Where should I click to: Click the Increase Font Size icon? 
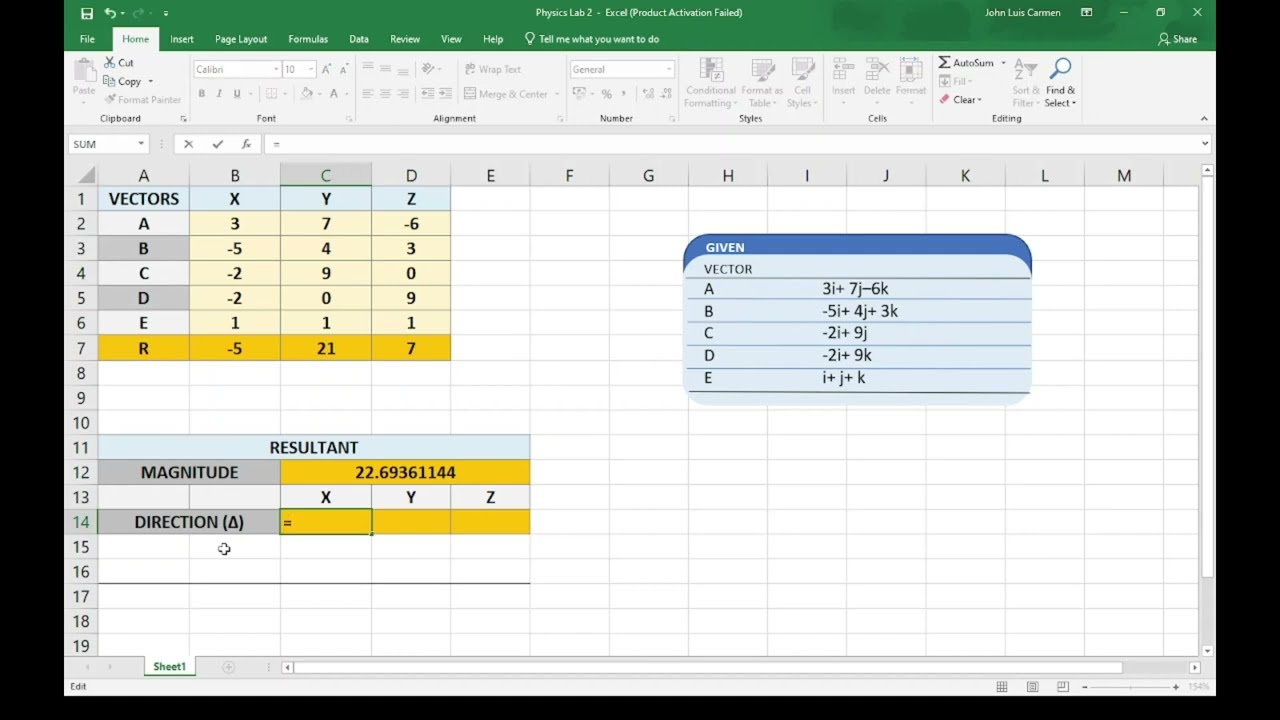click(x=327, y=69)
